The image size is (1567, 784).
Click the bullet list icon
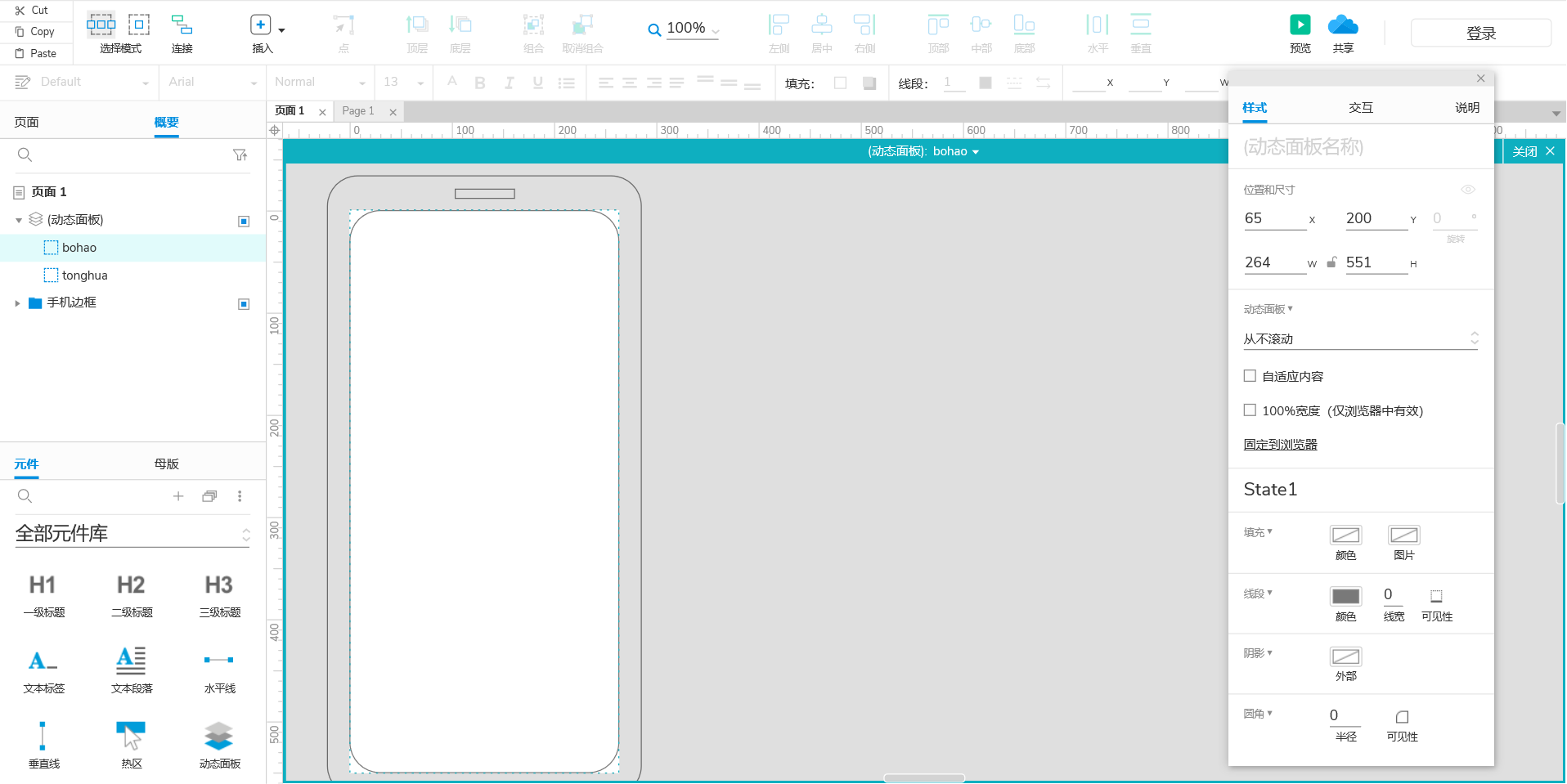pos(566,83)
